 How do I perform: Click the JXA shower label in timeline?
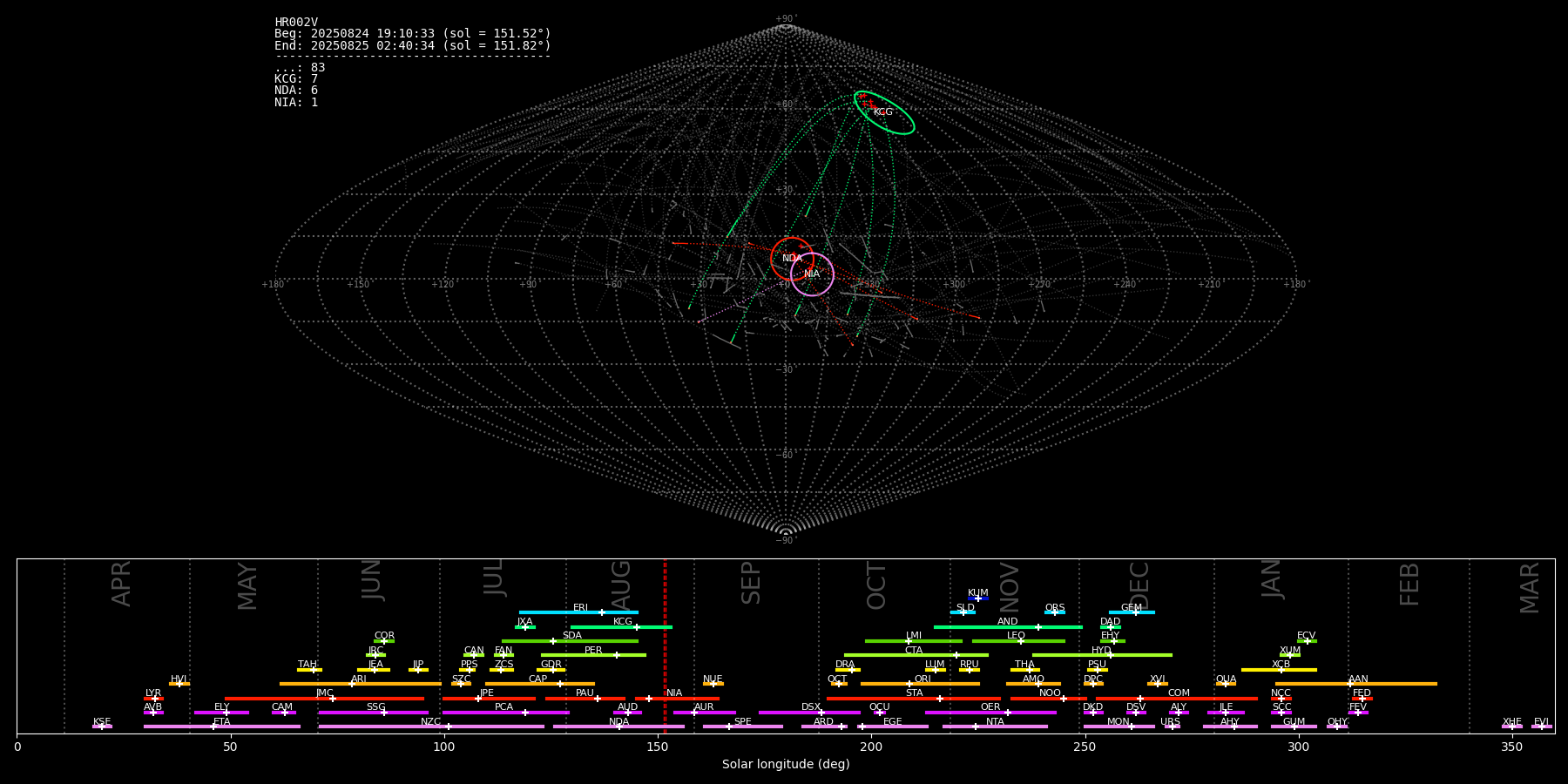tap(524, 622)
